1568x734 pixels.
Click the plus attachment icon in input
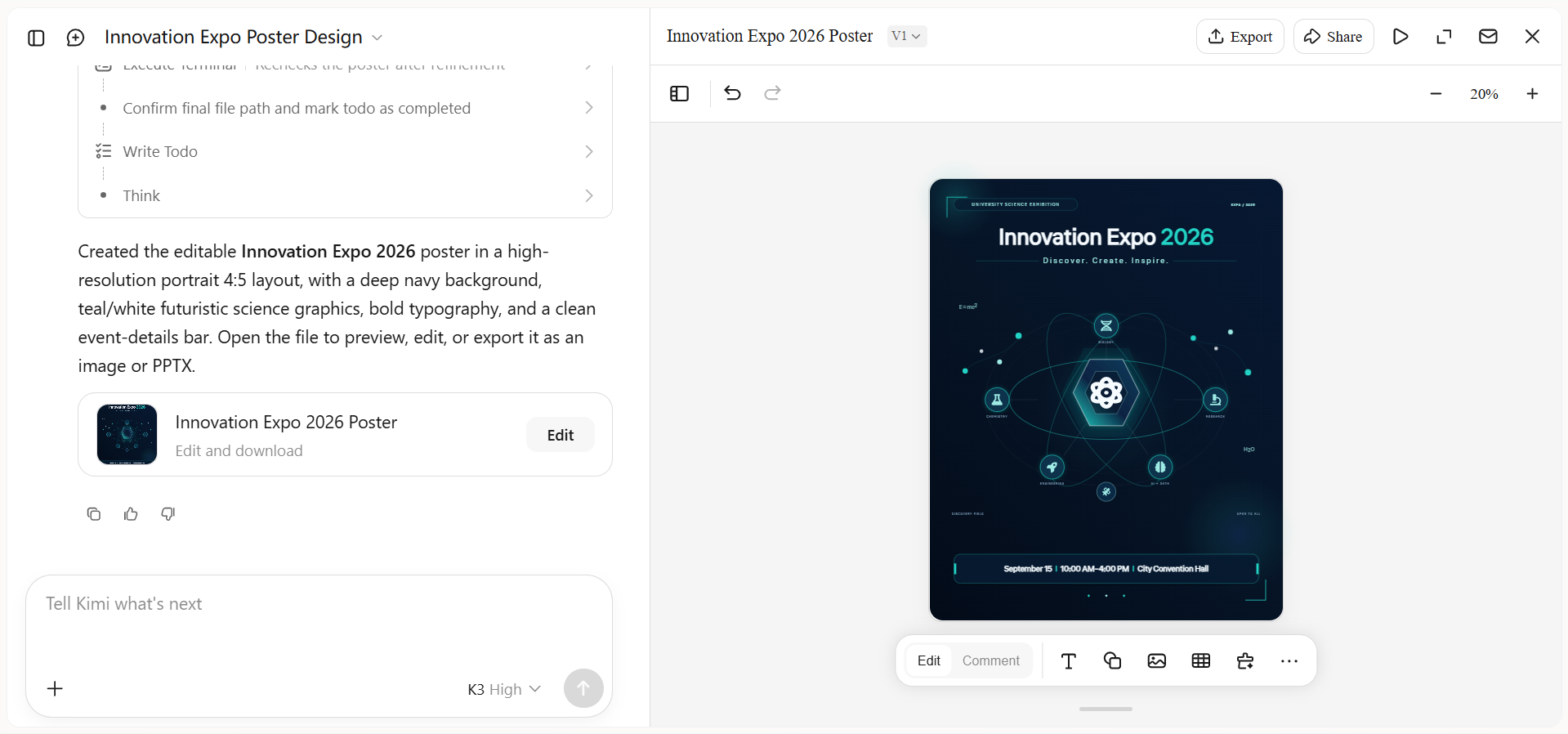[55, 689]
